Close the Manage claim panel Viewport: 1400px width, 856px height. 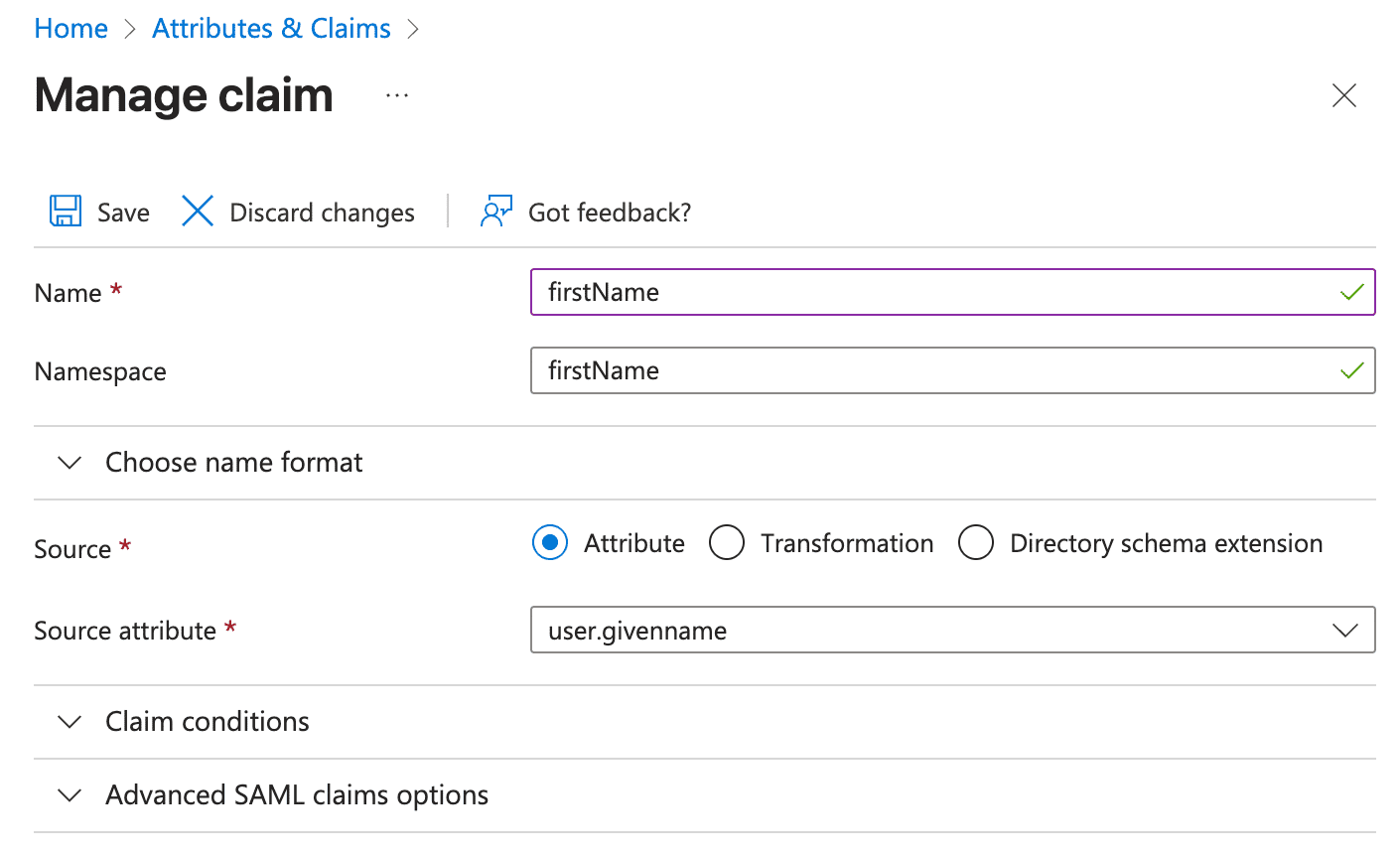pyautogui.click(x=1343, y=94)
